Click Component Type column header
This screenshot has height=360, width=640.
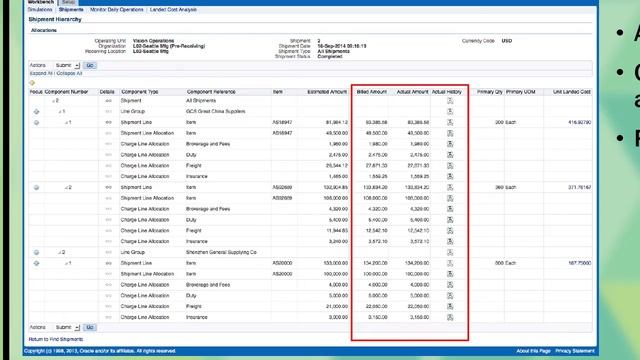(140, 92)
